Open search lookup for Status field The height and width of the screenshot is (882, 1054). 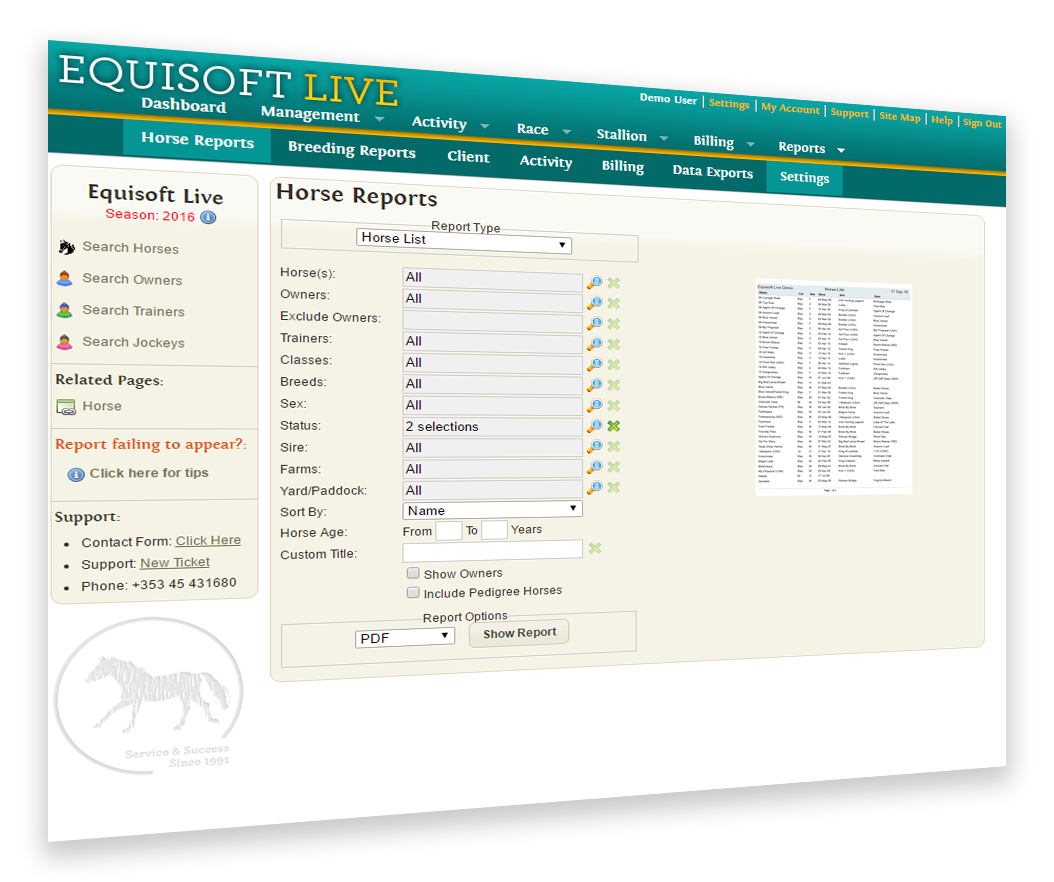coord(594,426)
